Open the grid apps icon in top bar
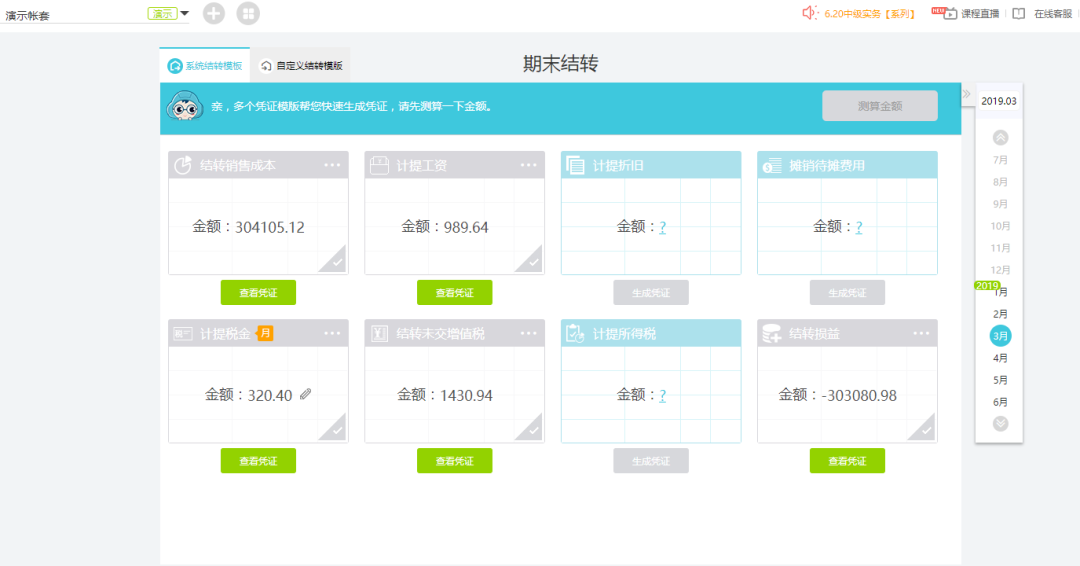This screenshot has height=566, width=1080. (247, 13)
